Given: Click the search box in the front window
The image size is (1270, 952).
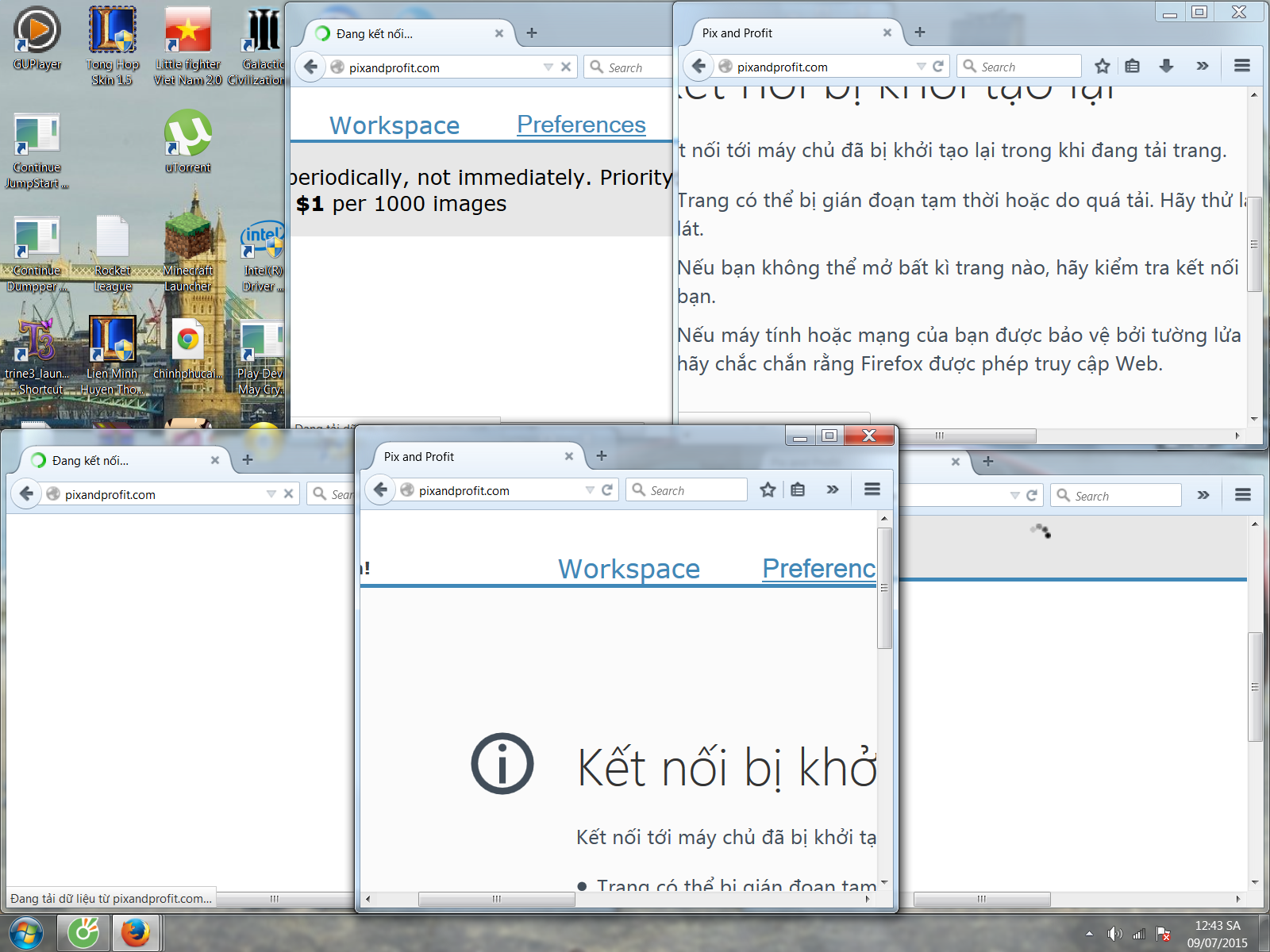Looking at the screenshot, I should (x=687, y=490).
